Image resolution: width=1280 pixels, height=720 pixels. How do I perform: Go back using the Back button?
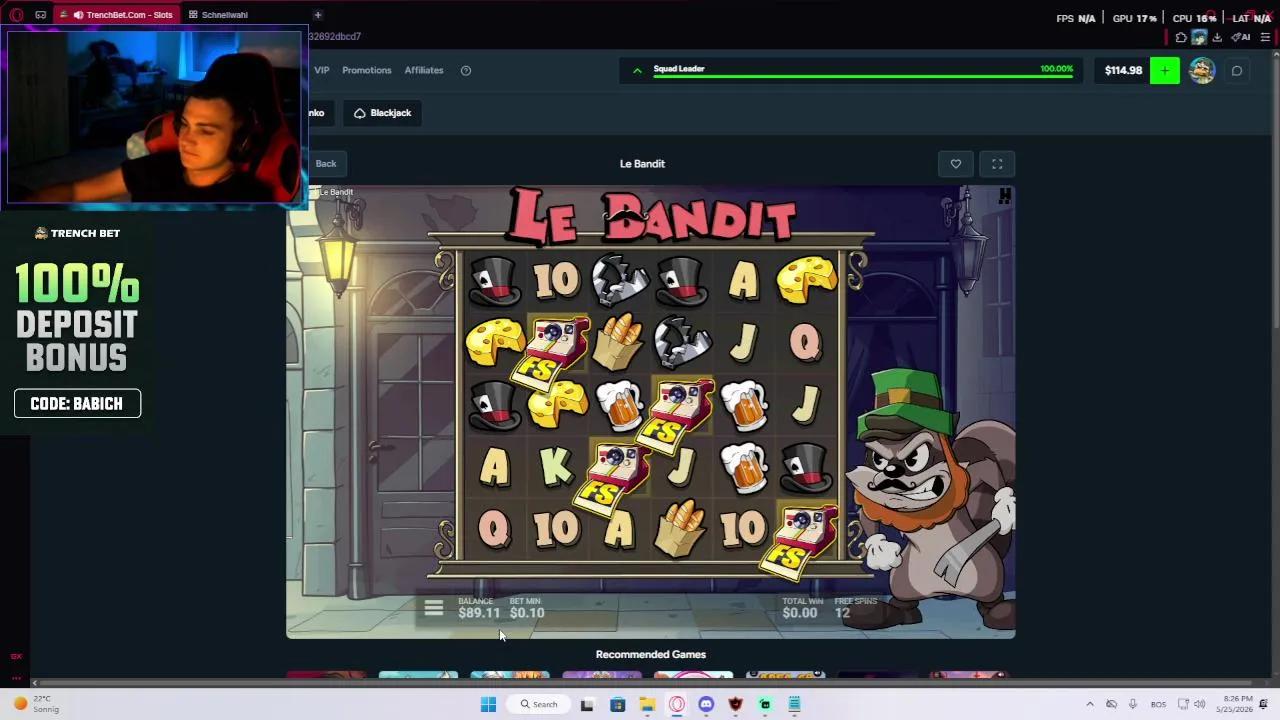point(326,164)
